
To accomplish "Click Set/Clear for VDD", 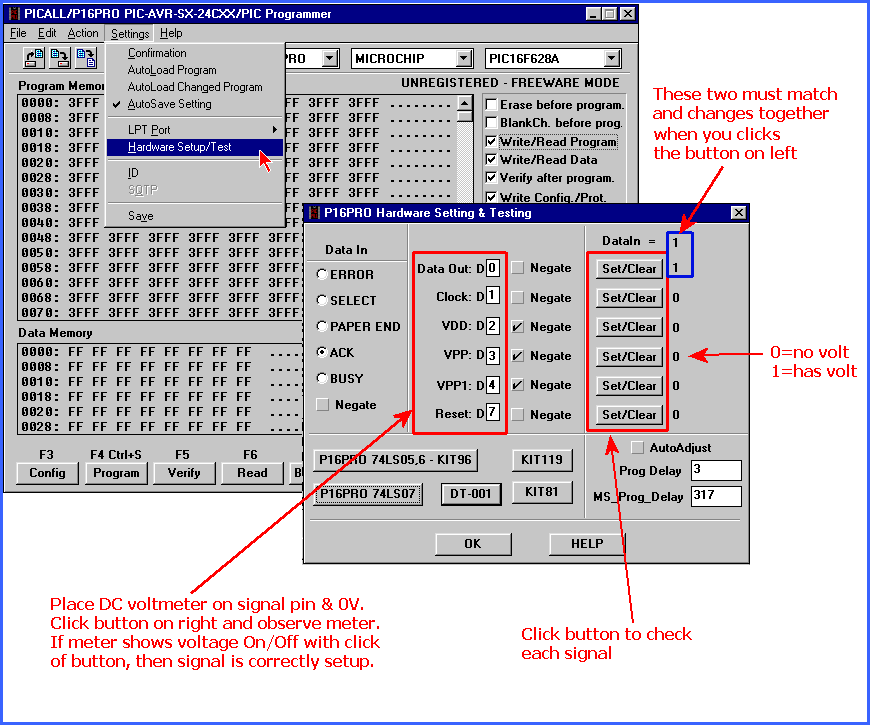I will coord(629,327).
